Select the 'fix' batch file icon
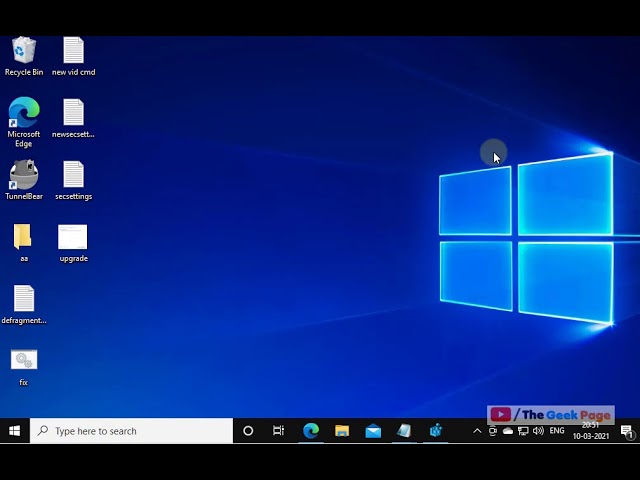This screenshot has height=480, width=640. 24,367
